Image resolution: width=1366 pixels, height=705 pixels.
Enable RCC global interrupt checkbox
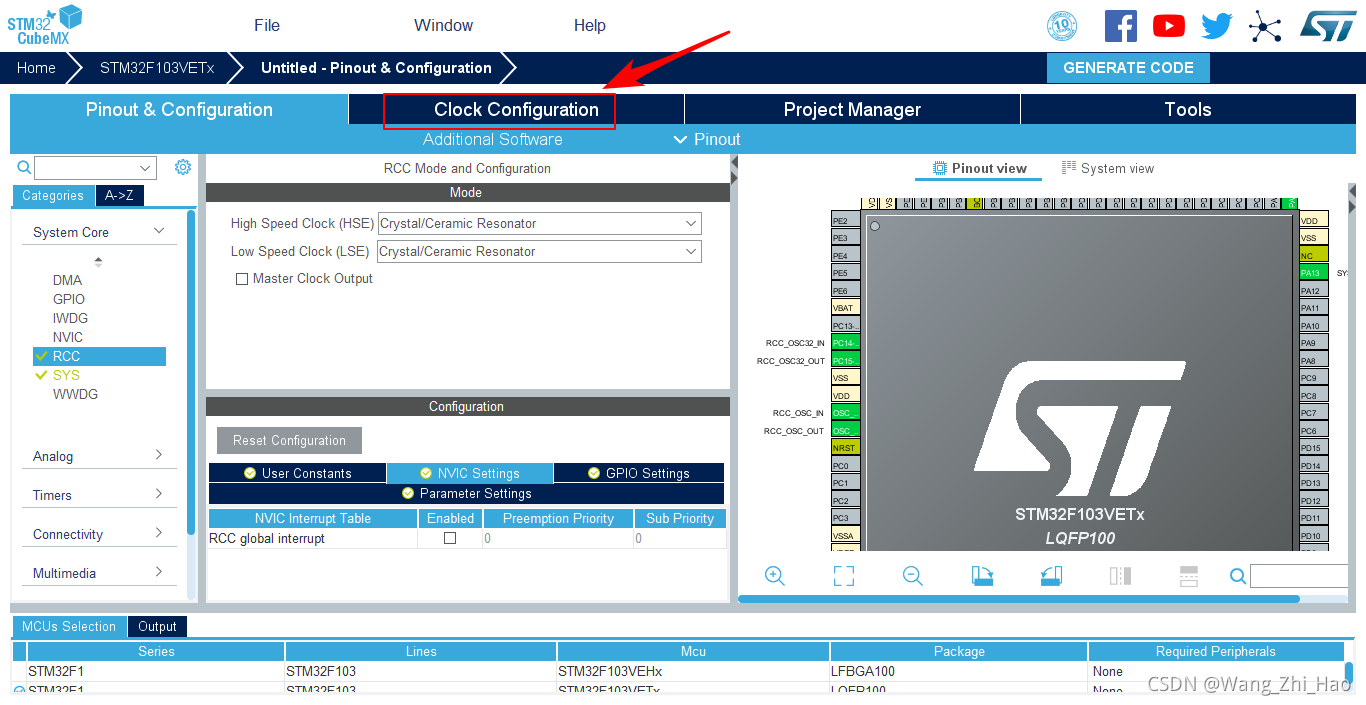(450, 538)
